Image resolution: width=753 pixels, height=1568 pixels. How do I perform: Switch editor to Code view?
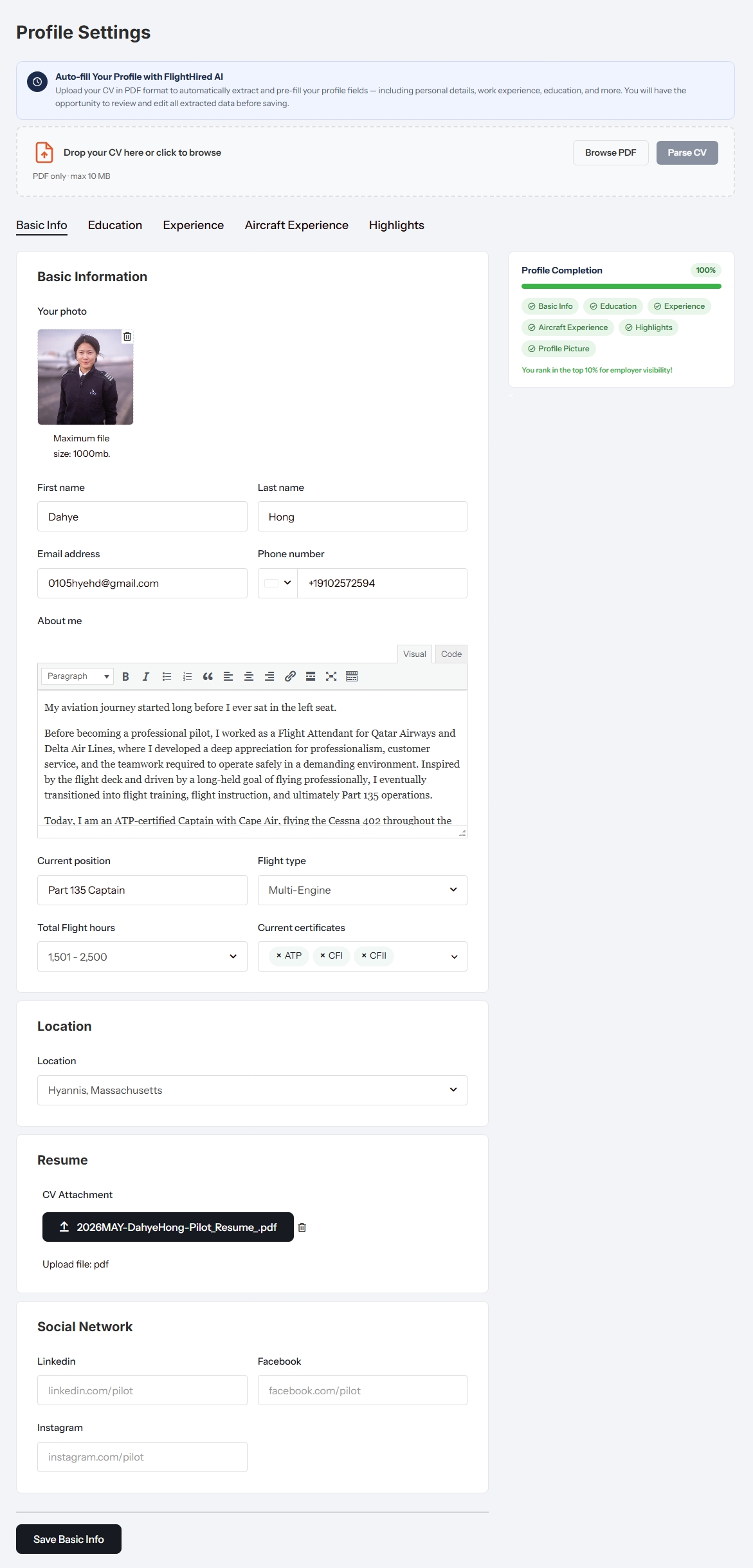click(451, 654)
